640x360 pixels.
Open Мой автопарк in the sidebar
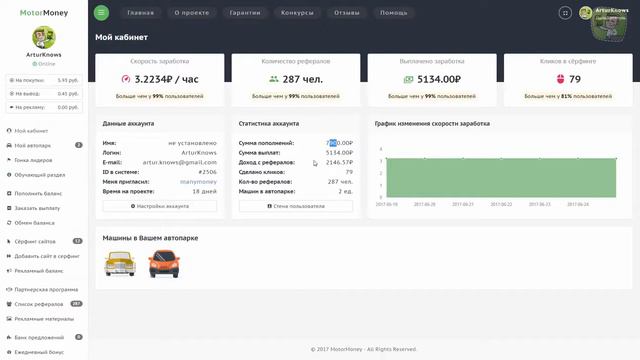pos(33,146)
